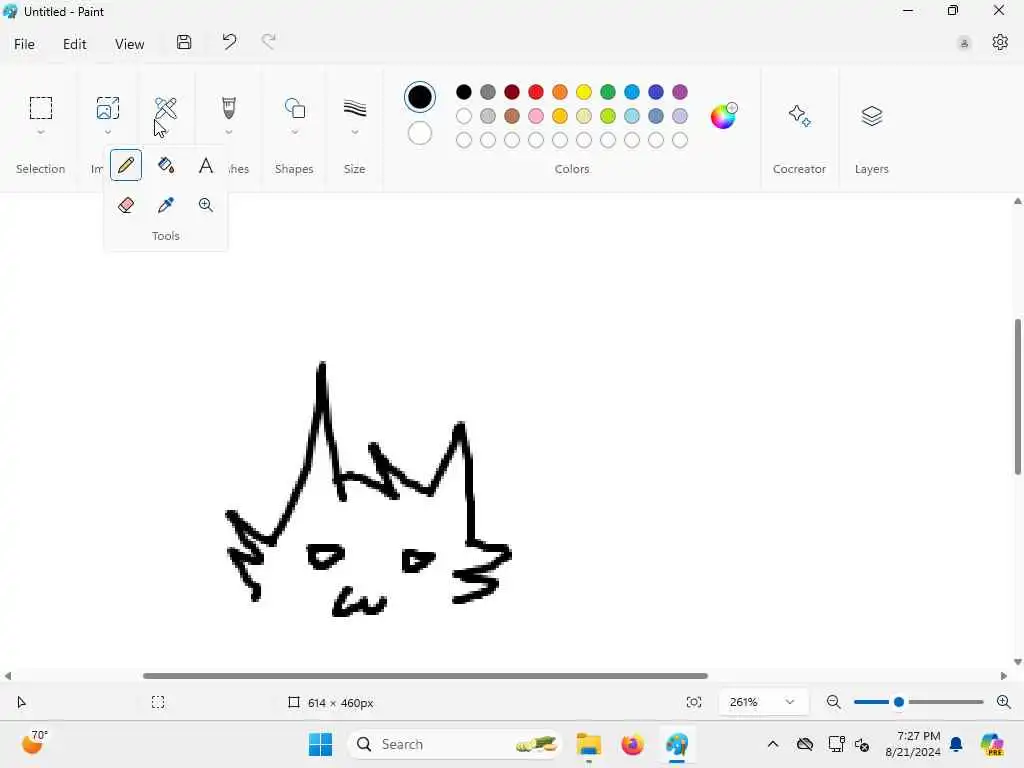Screen dimensions: 1024x768
Task: Pick the purple color swatch
Action: [x=680, y=92]
